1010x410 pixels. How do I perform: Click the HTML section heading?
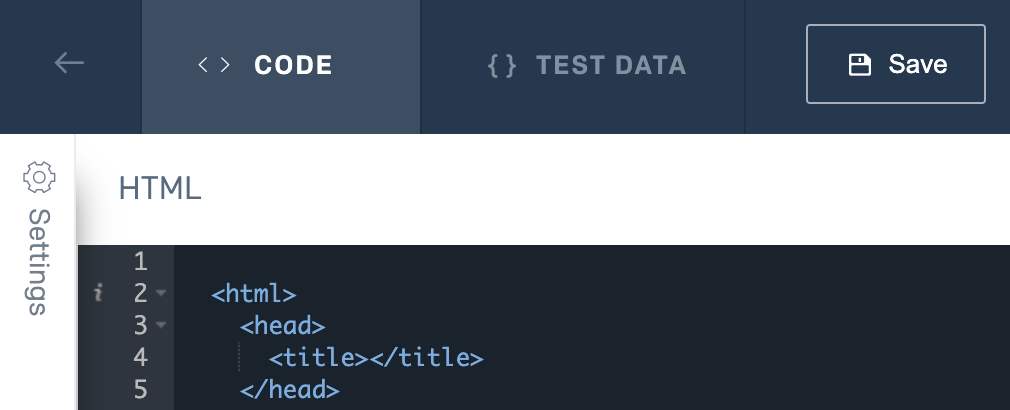coord(160,189)
